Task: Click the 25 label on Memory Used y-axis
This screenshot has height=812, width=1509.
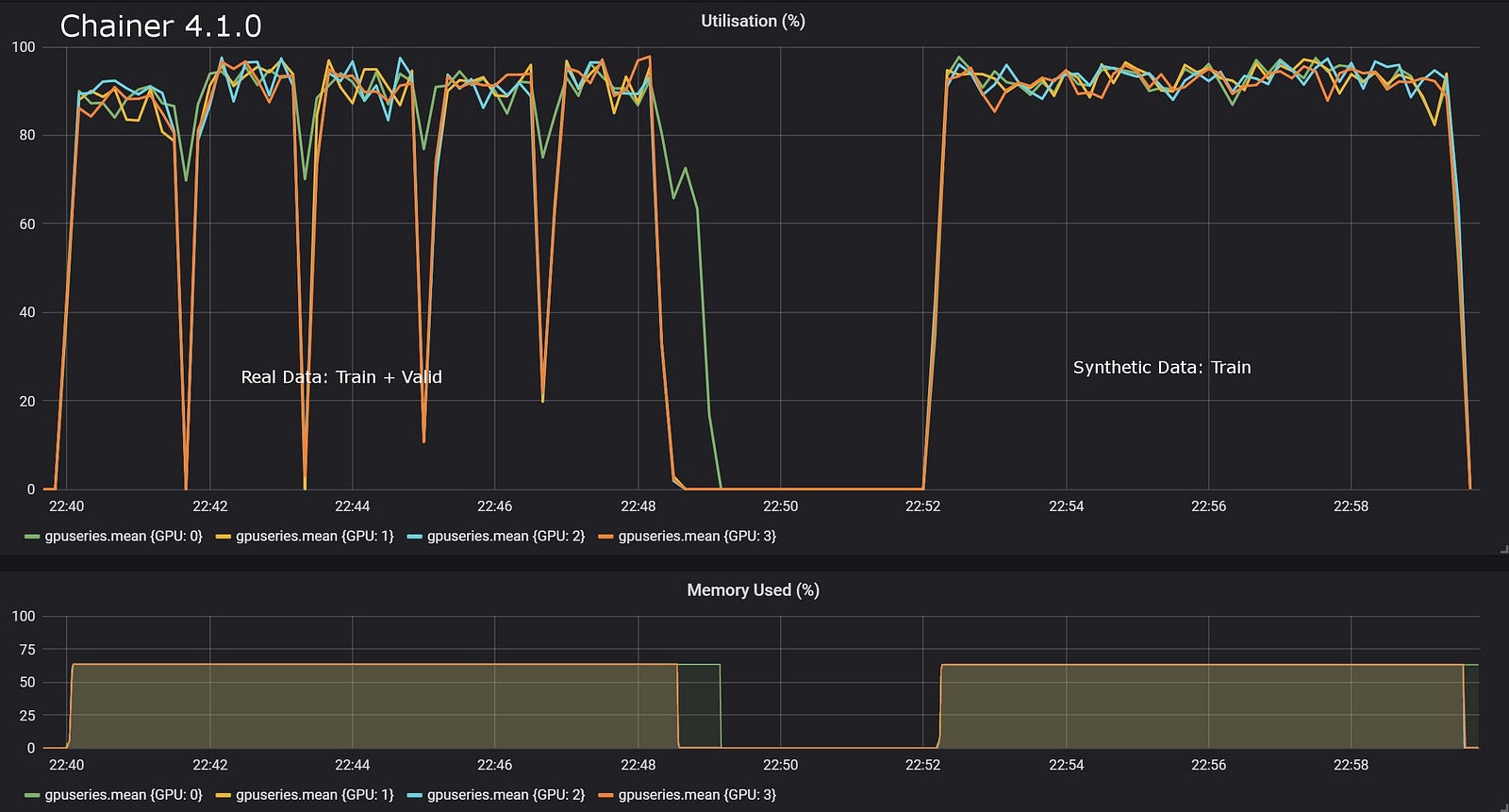Action: 27,715
